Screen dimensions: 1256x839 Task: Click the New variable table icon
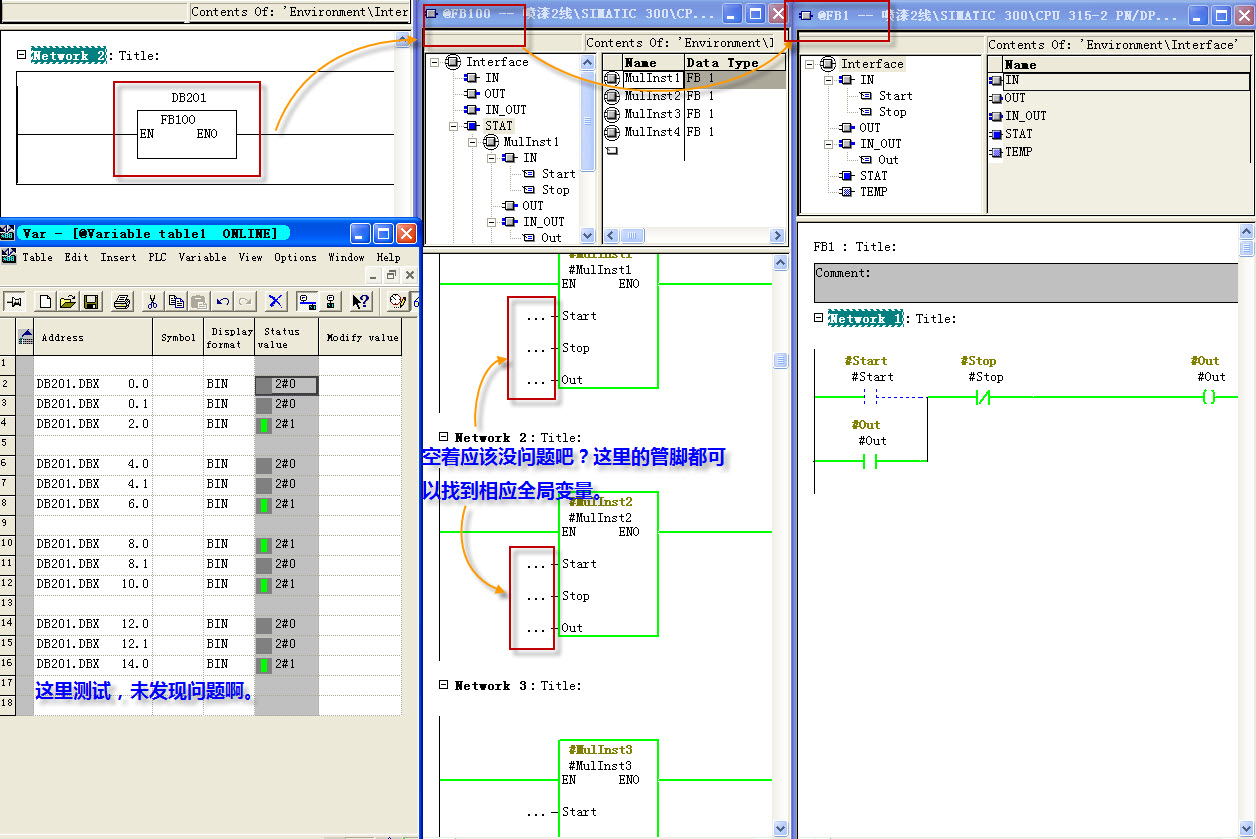(46, 301)
